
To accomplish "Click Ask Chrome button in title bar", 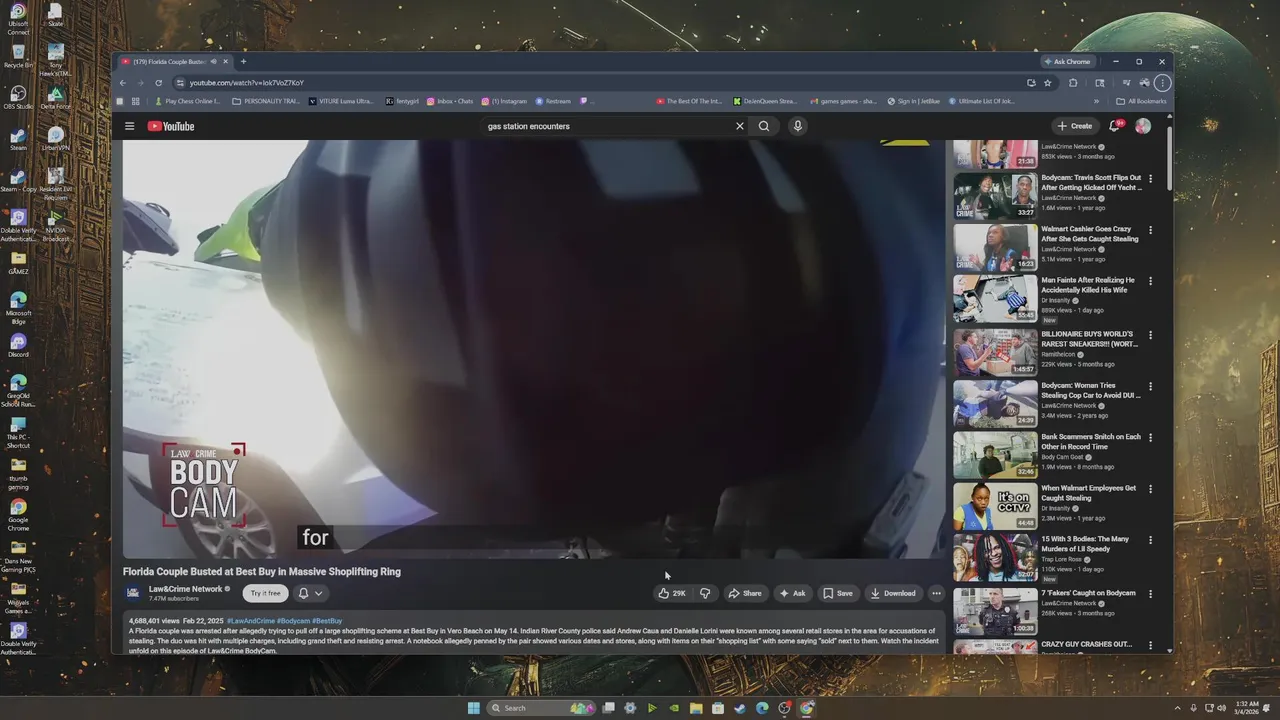I will click(1067, 62).
